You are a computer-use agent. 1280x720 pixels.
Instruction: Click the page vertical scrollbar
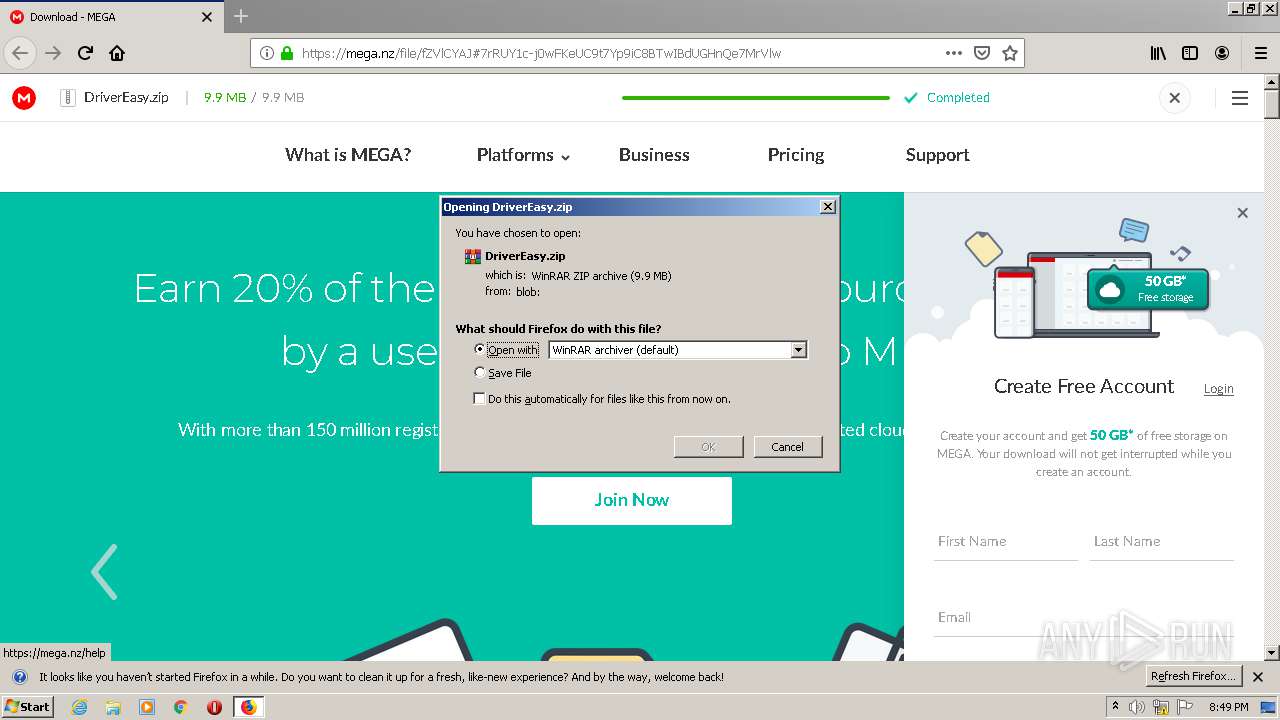point(1271,367)
